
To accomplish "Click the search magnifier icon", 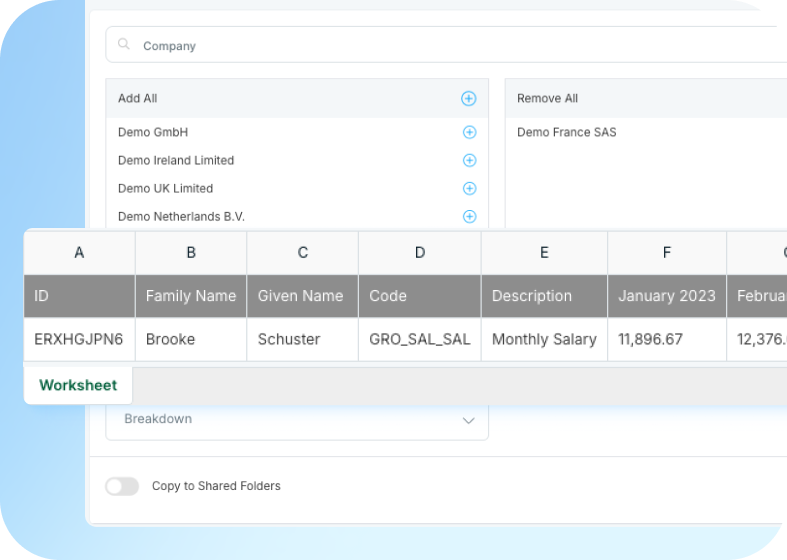I will point(123,44).
